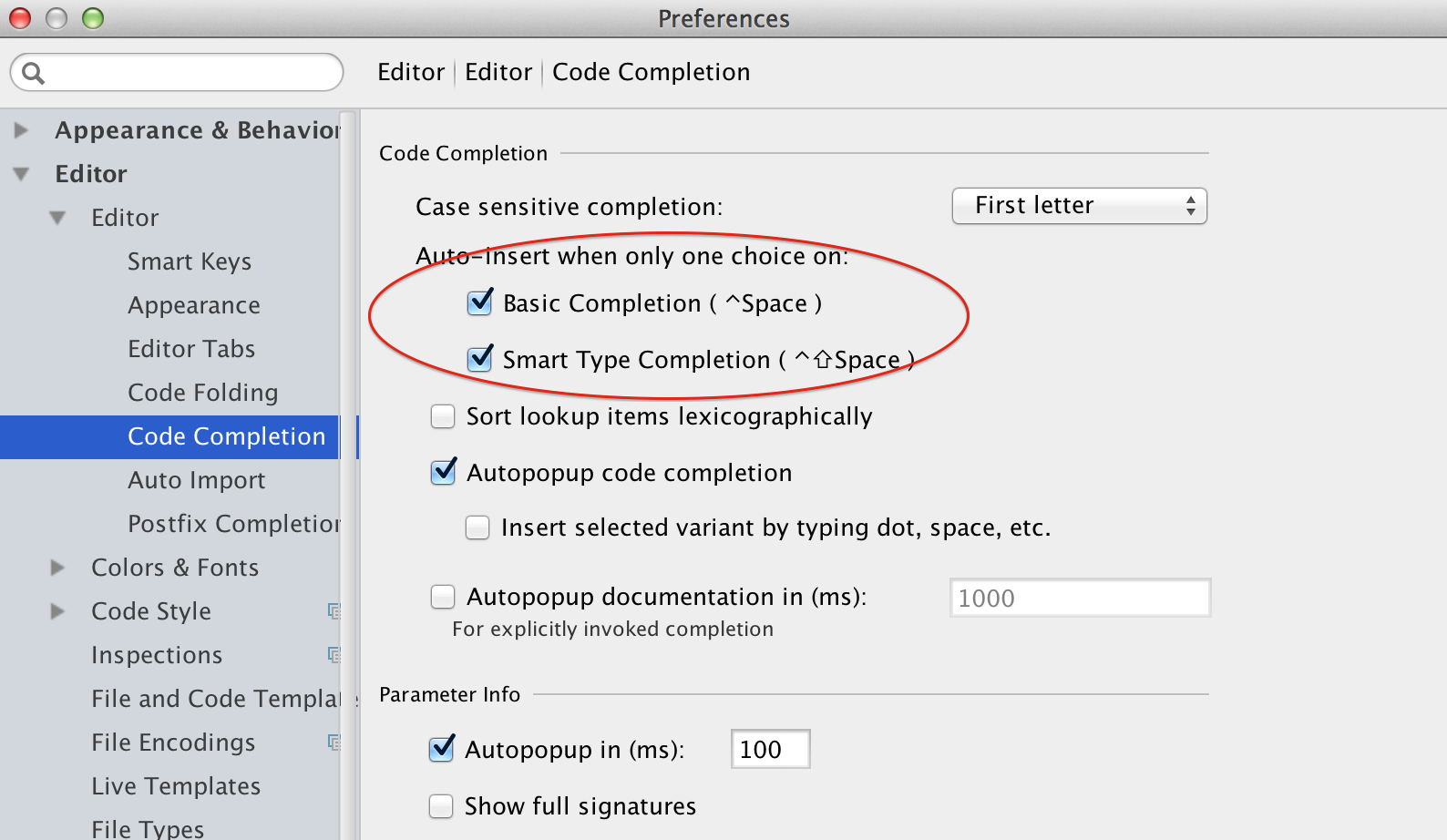Open the Auto Import settings page
Screen dimensions: 1447x840
coord(197,480)
